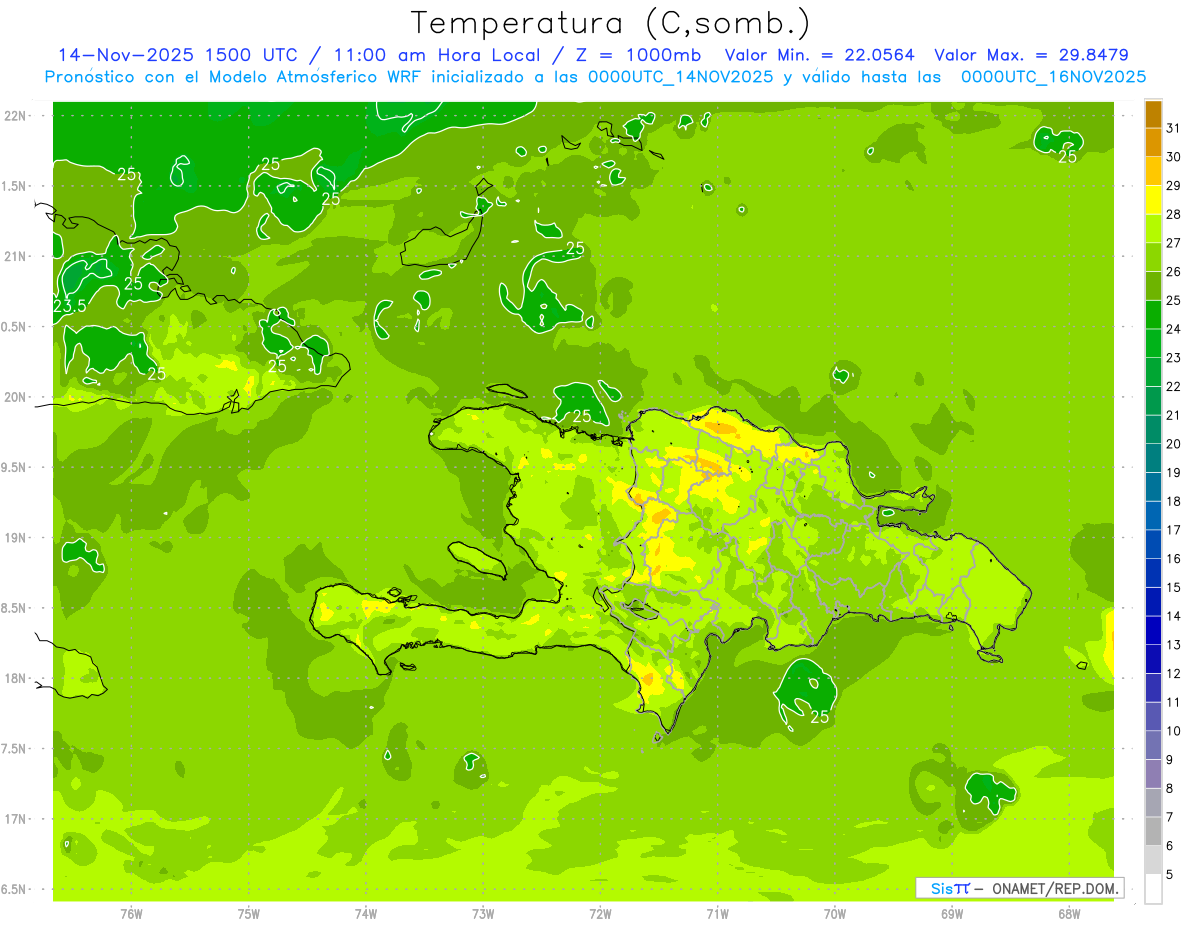The image size is (1200, 927).
Task: Click the 75W longitude axis label
Action: pyautogui.click(x=248, y=914)
